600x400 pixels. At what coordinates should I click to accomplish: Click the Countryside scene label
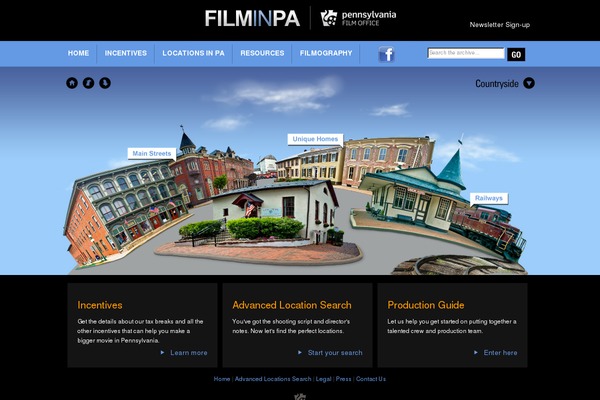point(497,83)
